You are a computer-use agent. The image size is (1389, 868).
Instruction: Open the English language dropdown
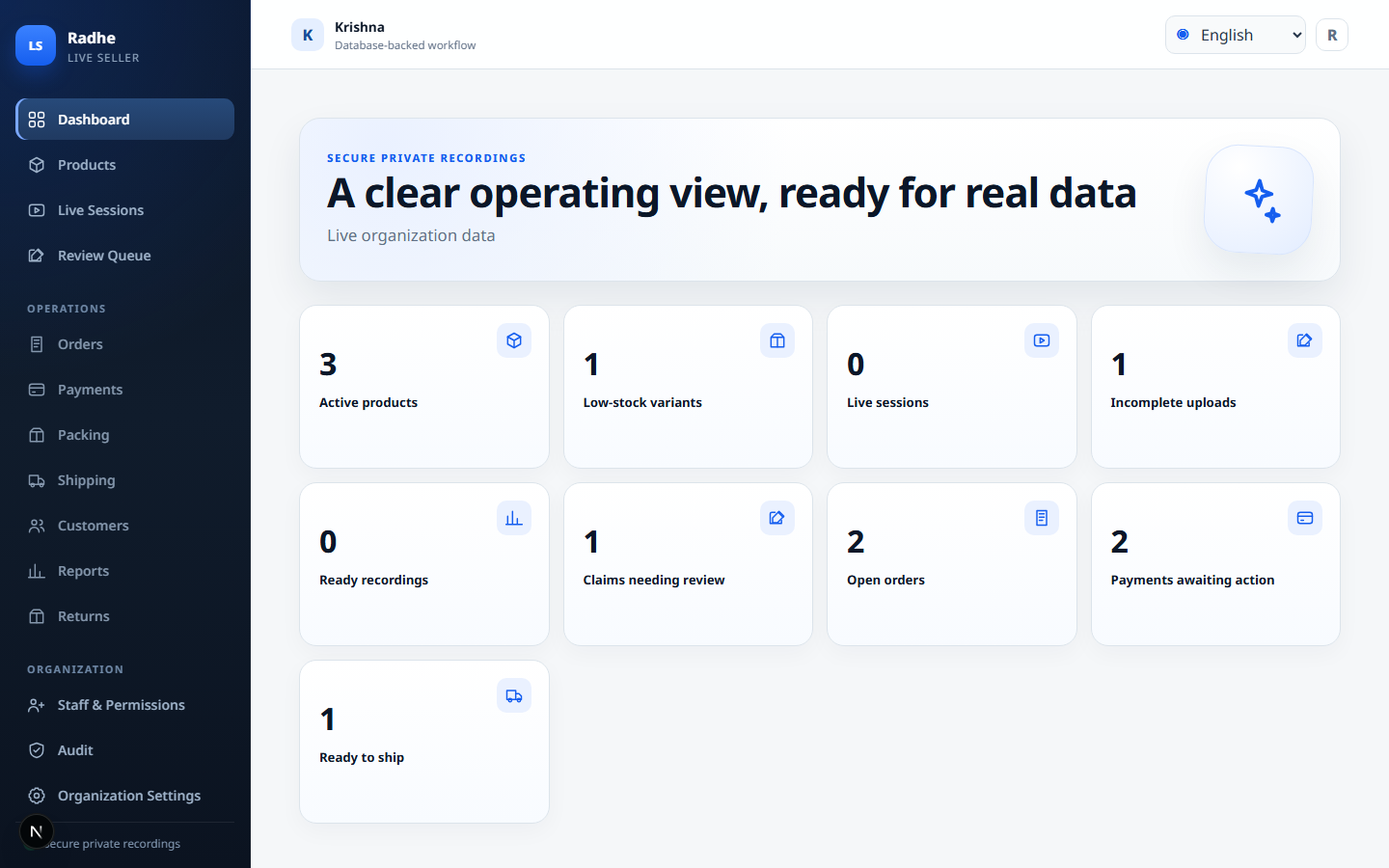coord(1236,35)
